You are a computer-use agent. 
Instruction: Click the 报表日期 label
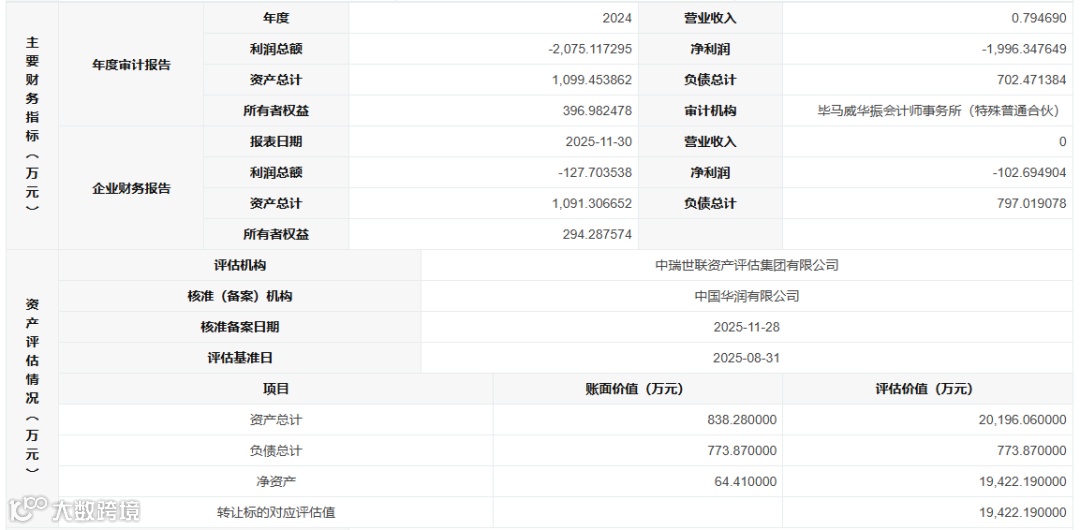276,142
